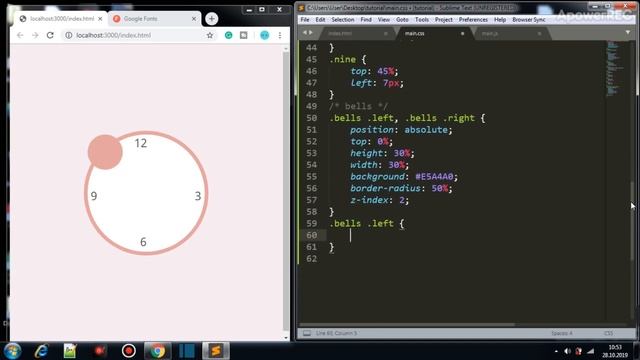Open a new Chrome tab with the plus button
640x360 pixels.
point(211,19)
